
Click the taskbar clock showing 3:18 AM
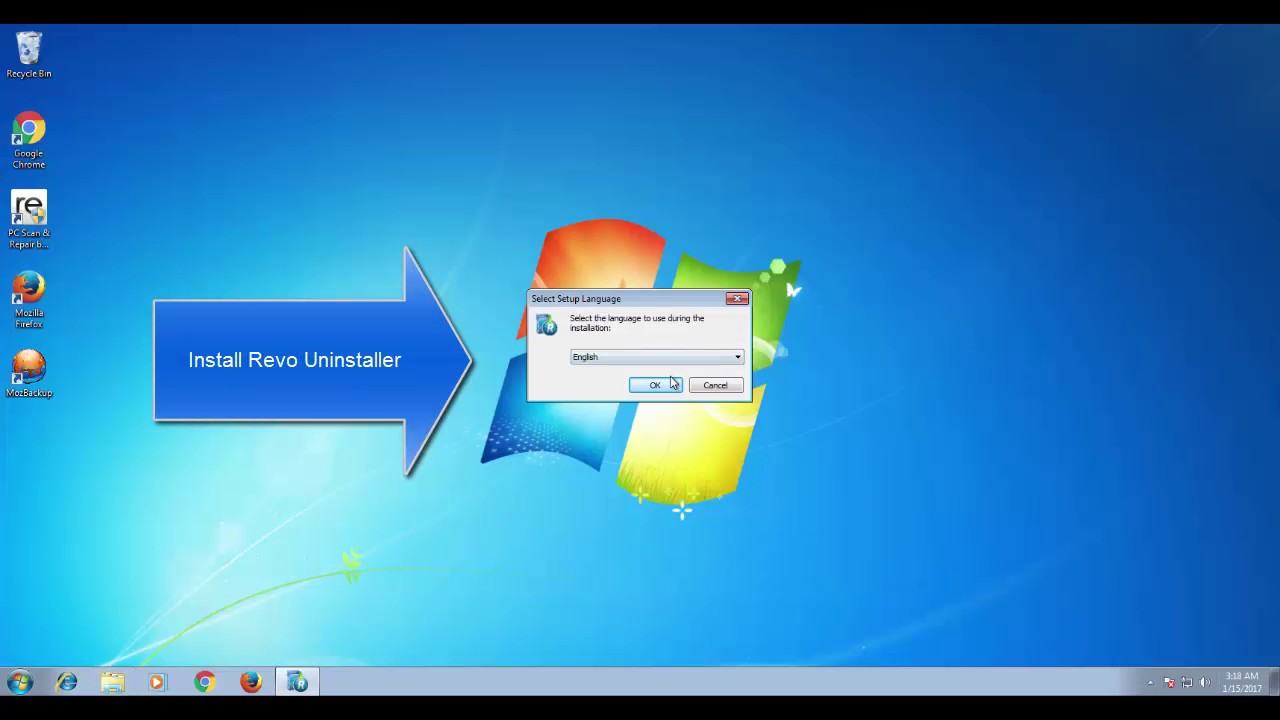click(1241, 682)
